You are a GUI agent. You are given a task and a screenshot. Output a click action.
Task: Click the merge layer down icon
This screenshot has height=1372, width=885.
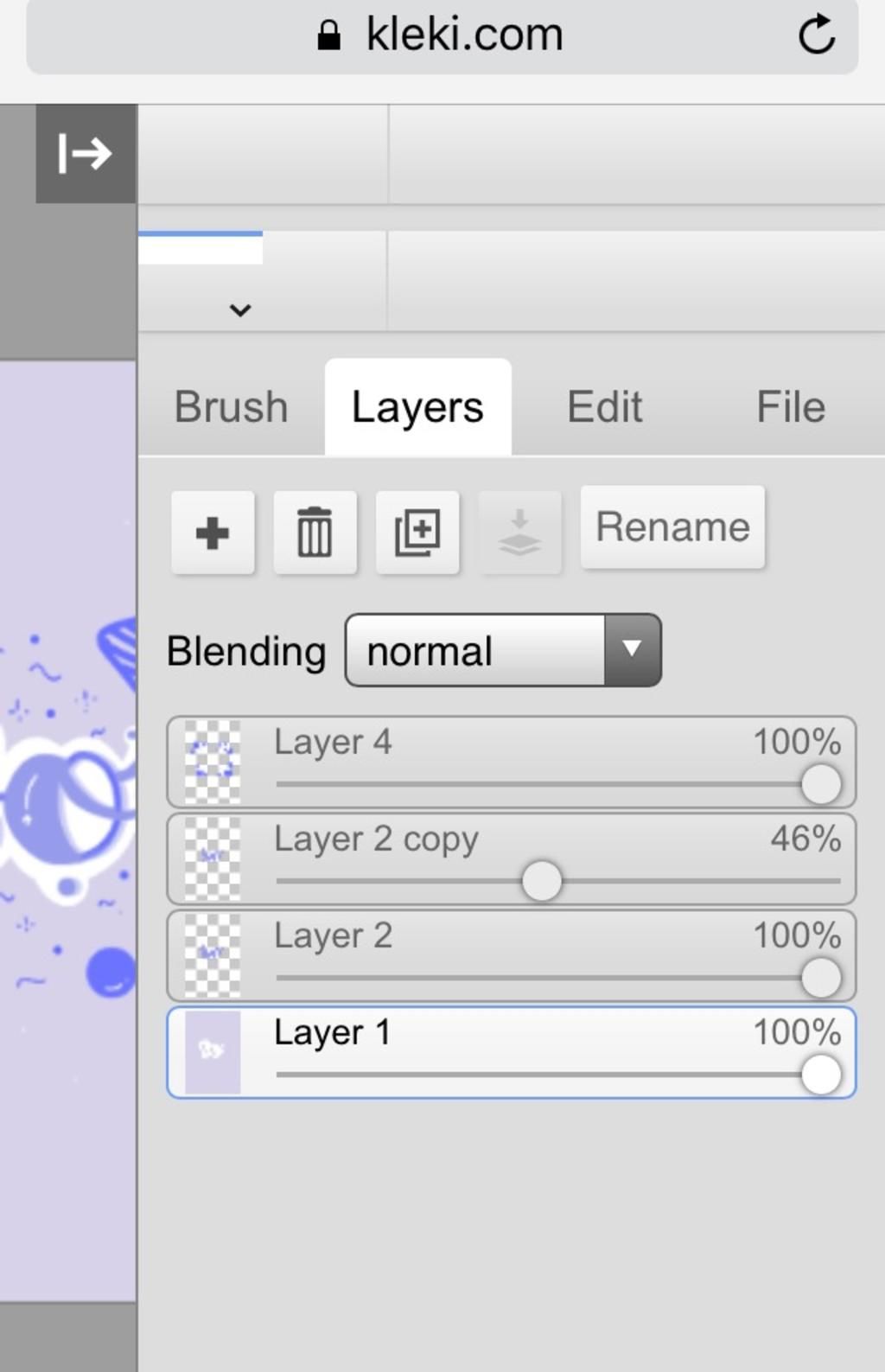(x=519, y=533)
